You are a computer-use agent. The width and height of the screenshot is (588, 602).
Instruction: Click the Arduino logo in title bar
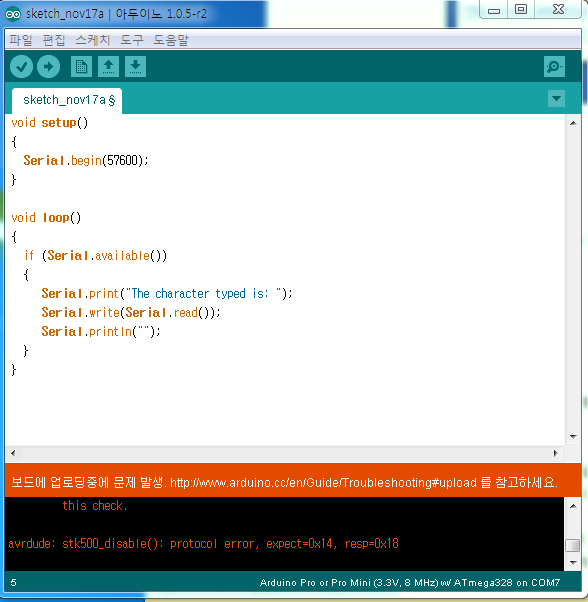click(x=13, y=14)
